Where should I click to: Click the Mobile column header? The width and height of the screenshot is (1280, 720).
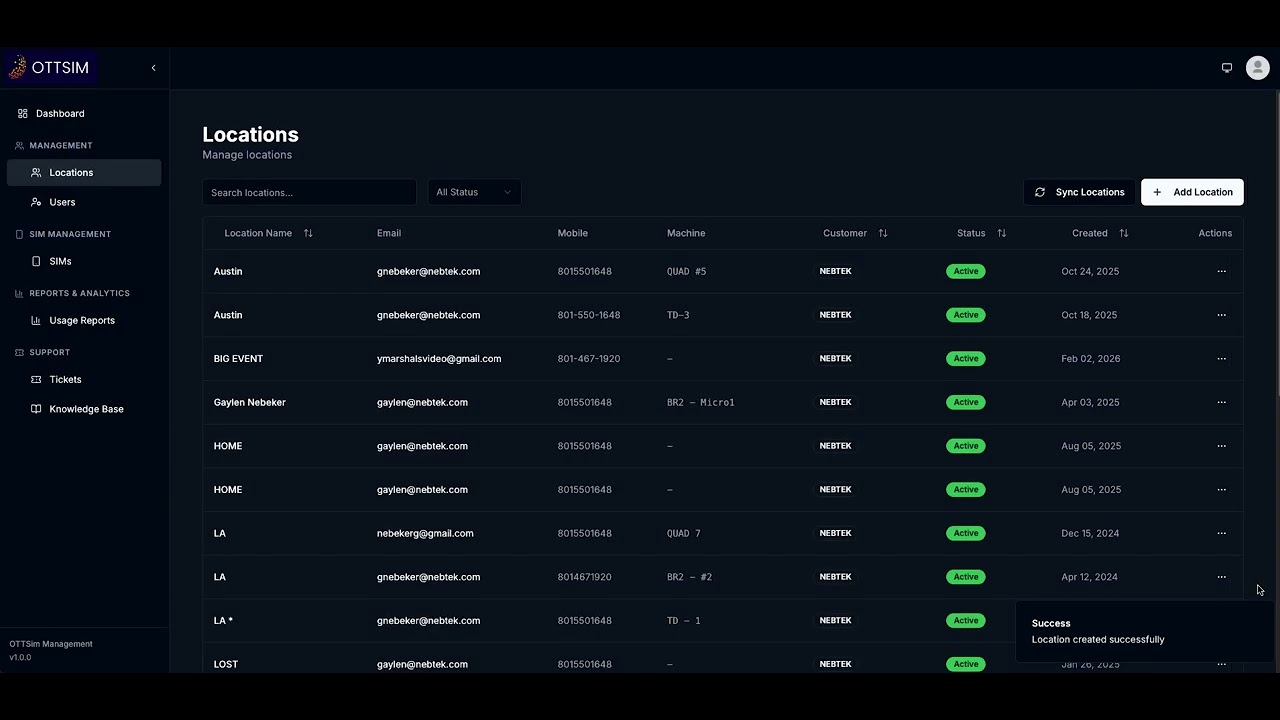573,233
